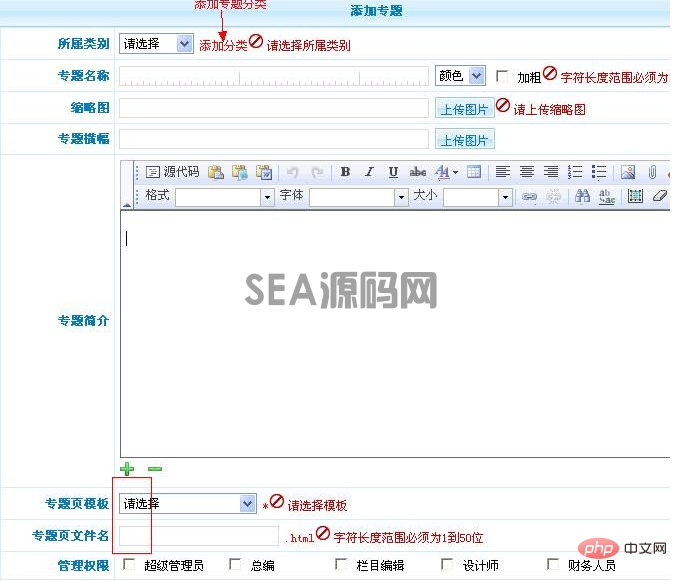The image size is (677, 581).
Task: Expand text color arrow next to A icon
Action: (456, 172)
